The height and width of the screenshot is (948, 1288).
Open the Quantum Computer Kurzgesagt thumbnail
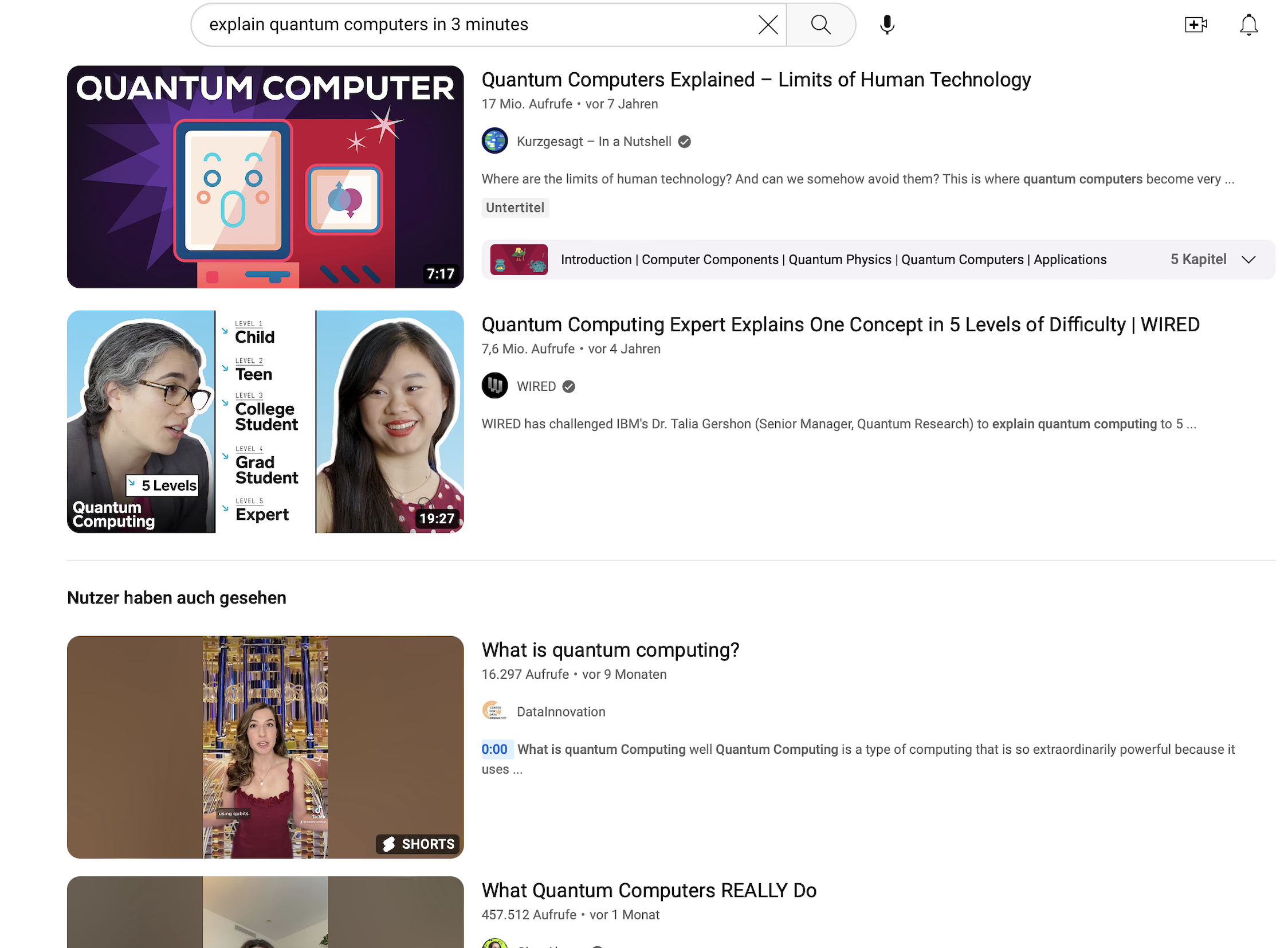point(265,177)
